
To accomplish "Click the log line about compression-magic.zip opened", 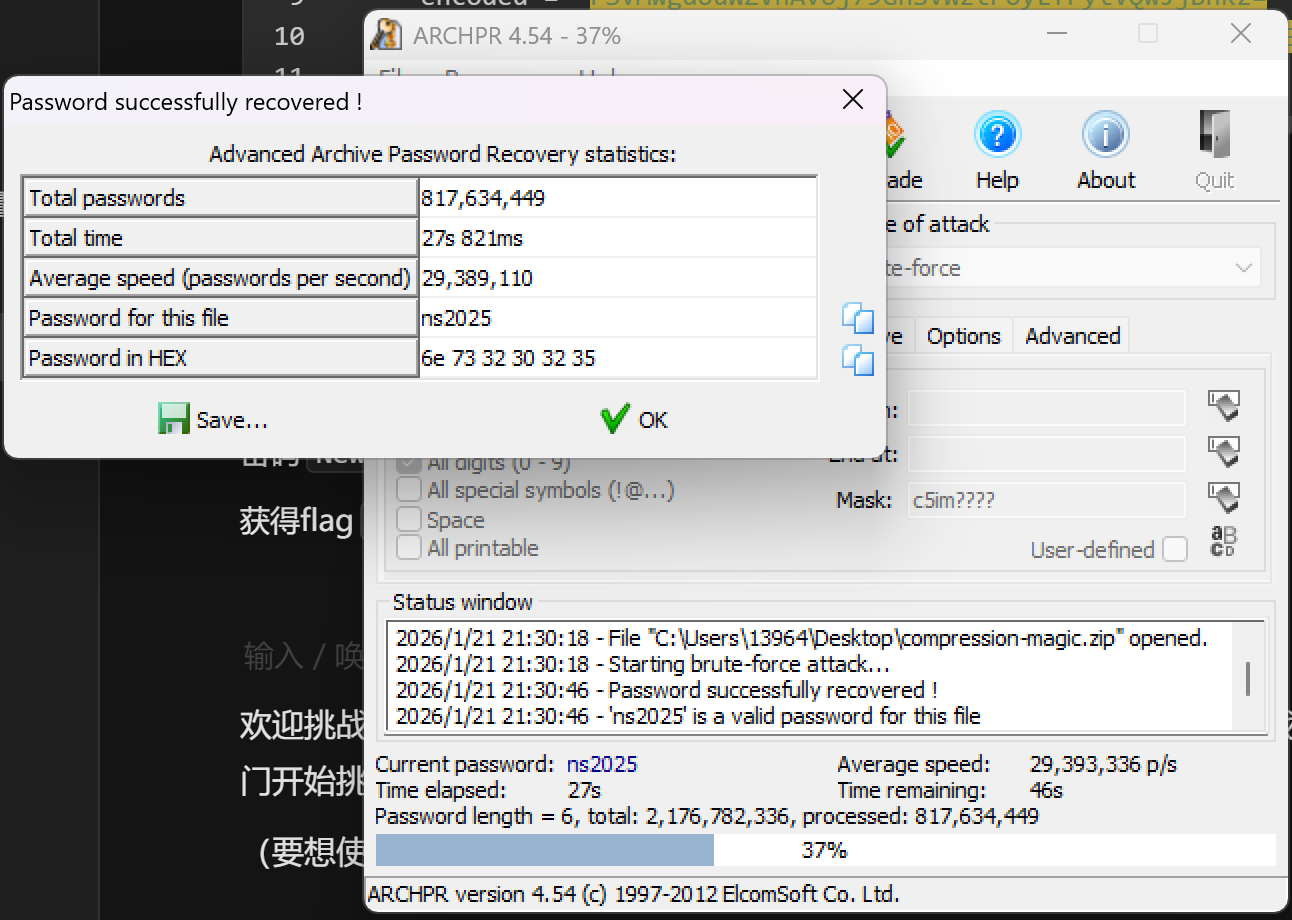I will 802,638.
